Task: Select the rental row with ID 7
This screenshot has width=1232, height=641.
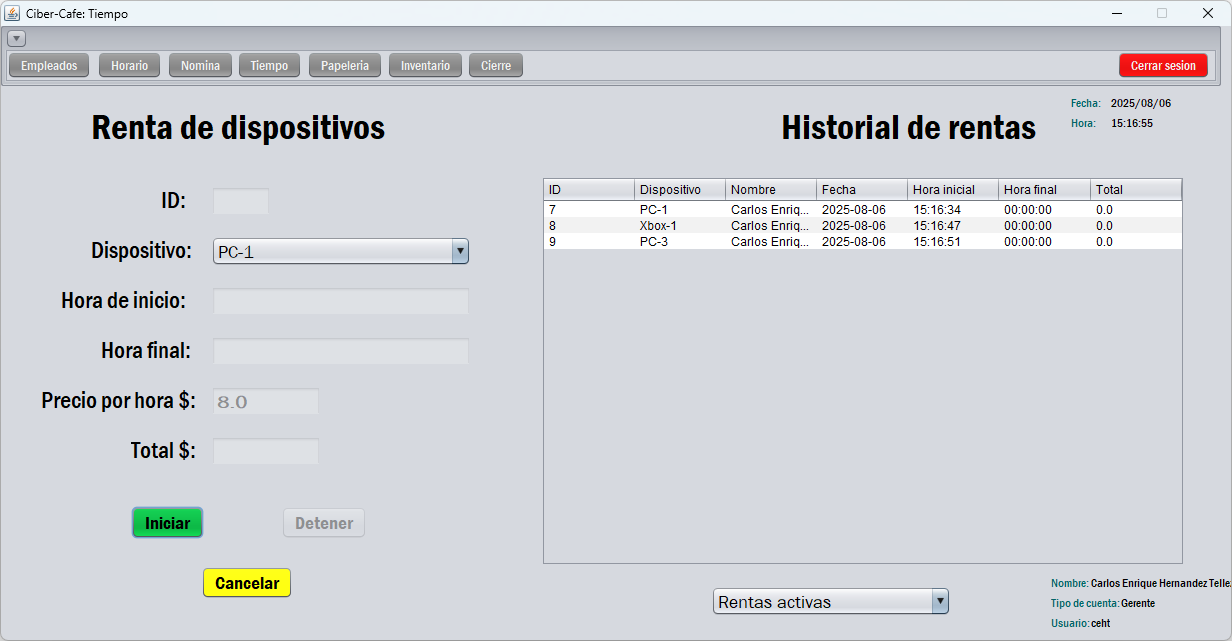Action: [863, 210]
